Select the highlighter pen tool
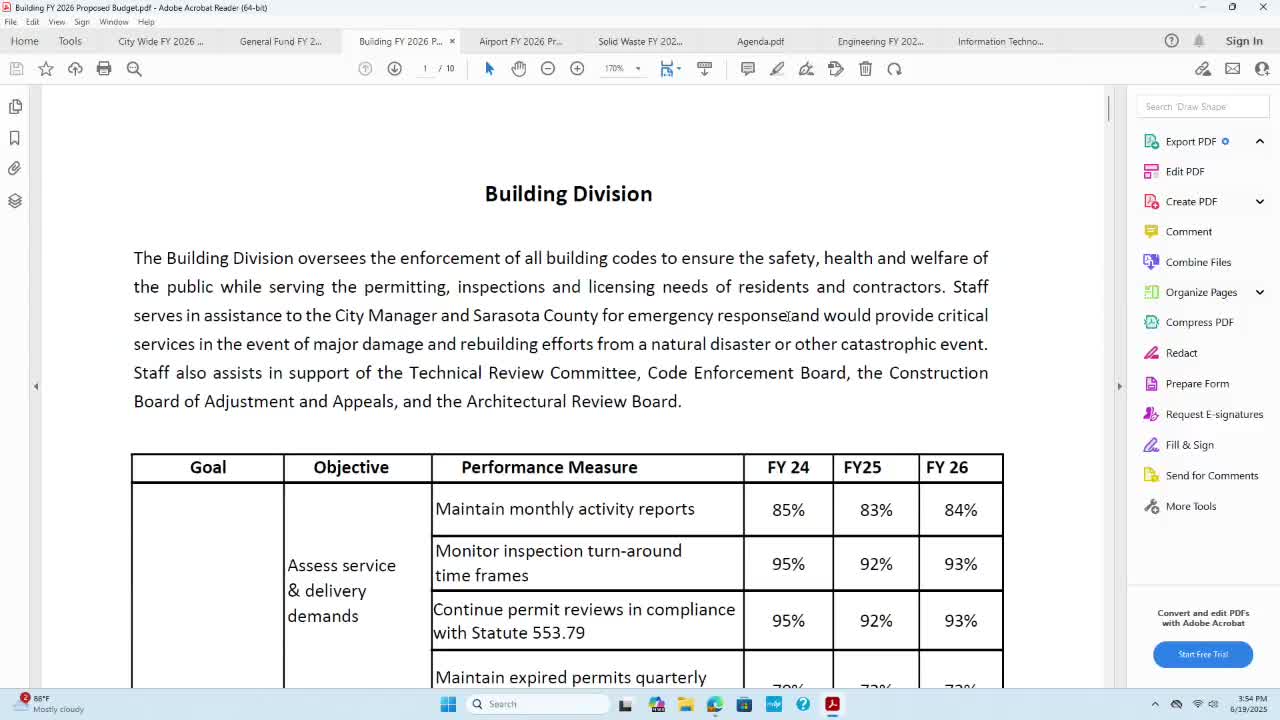1280x720 pixels. coord(777,69)
